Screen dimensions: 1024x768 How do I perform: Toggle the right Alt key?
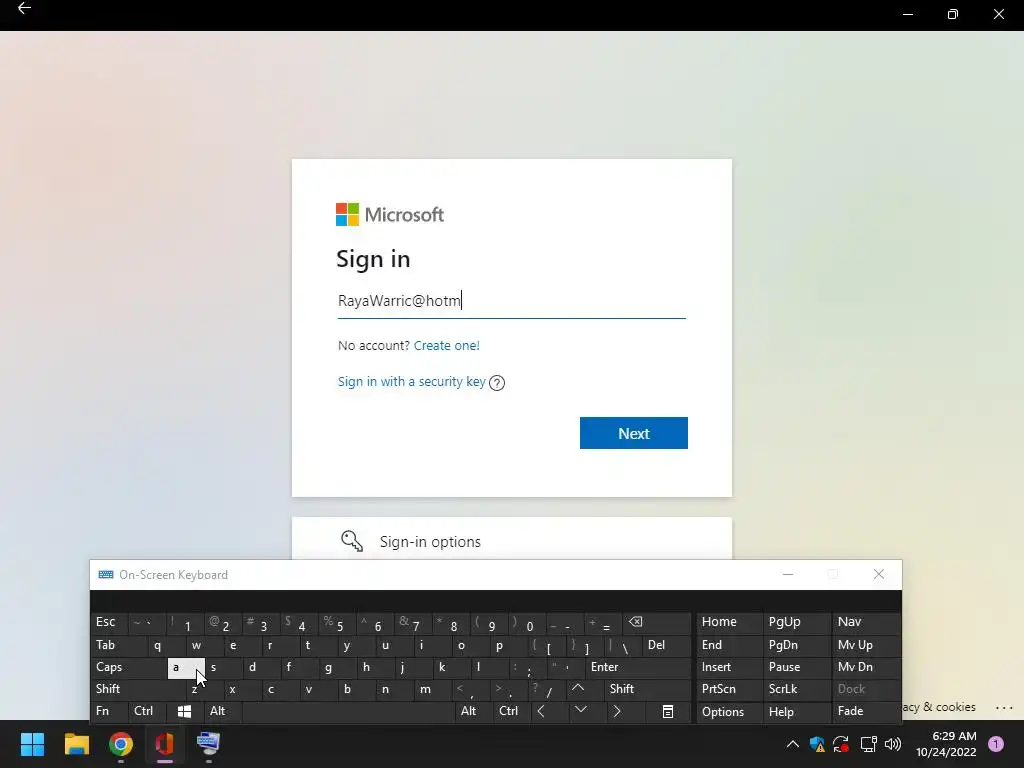(473, 711)
